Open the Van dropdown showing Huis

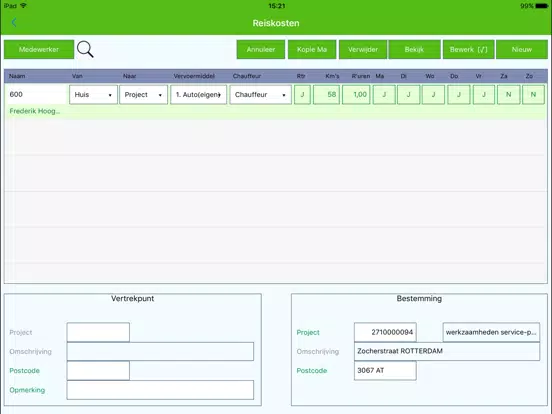[93, 94]
